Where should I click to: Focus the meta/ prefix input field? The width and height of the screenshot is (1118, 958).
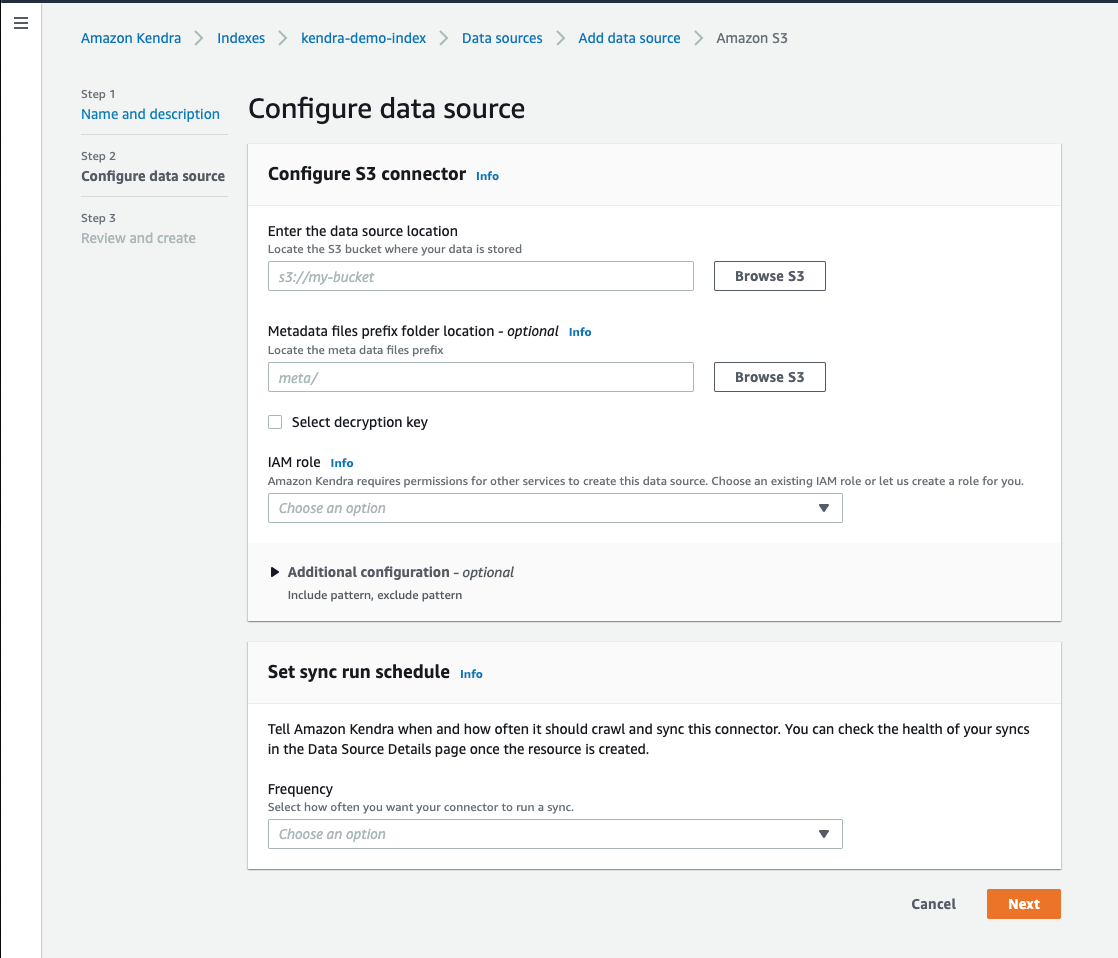(x=481, y=377)
